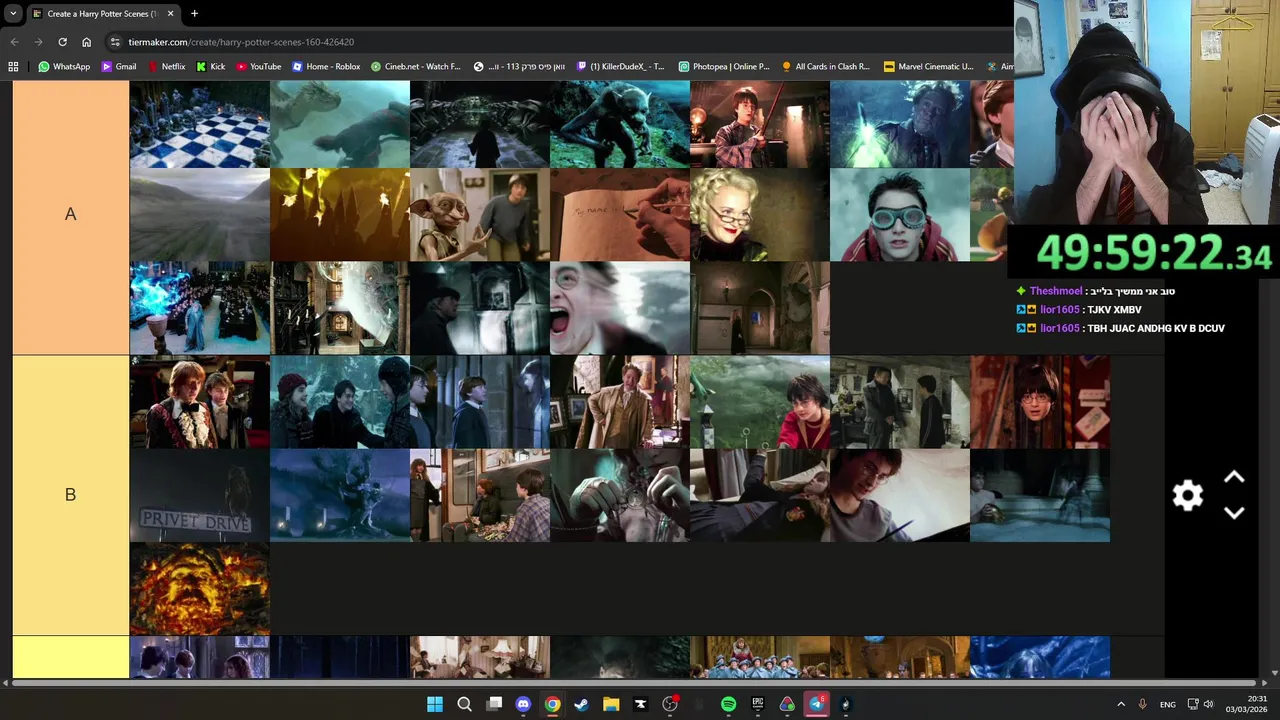Open Steam from the taskbar

(x=581, y=704)
